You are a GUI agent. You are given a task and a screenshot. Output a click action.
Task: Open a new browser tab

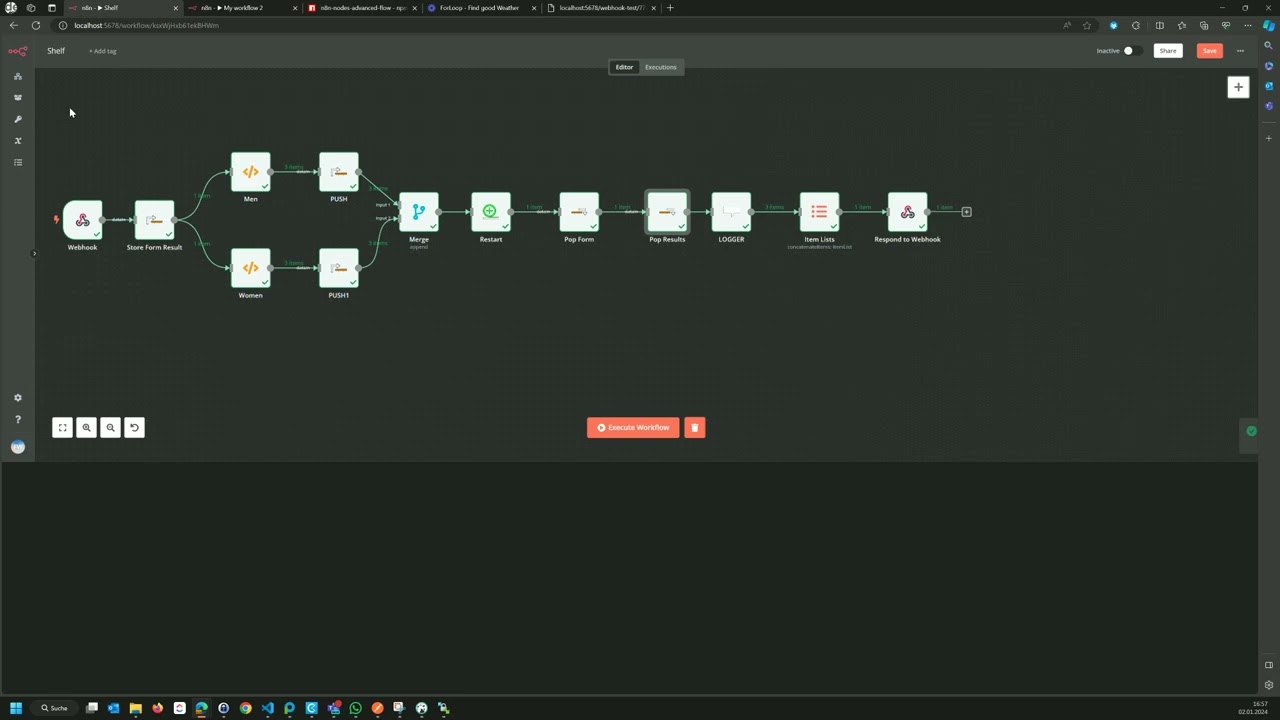pyautogui.click(x=670, y=8)
